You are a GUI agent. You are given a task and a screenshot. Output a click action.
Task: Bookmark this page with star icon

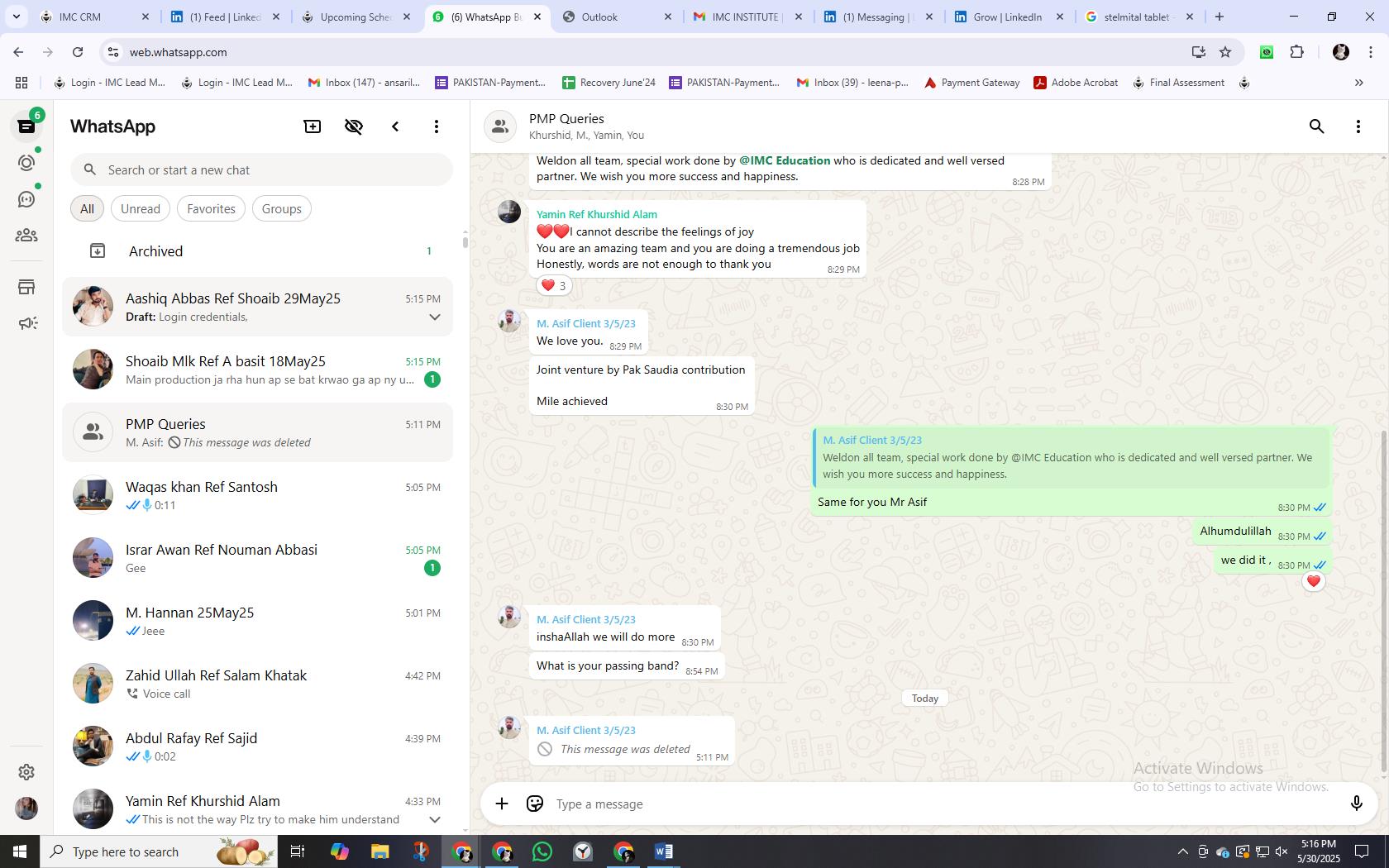[1225, 52]
